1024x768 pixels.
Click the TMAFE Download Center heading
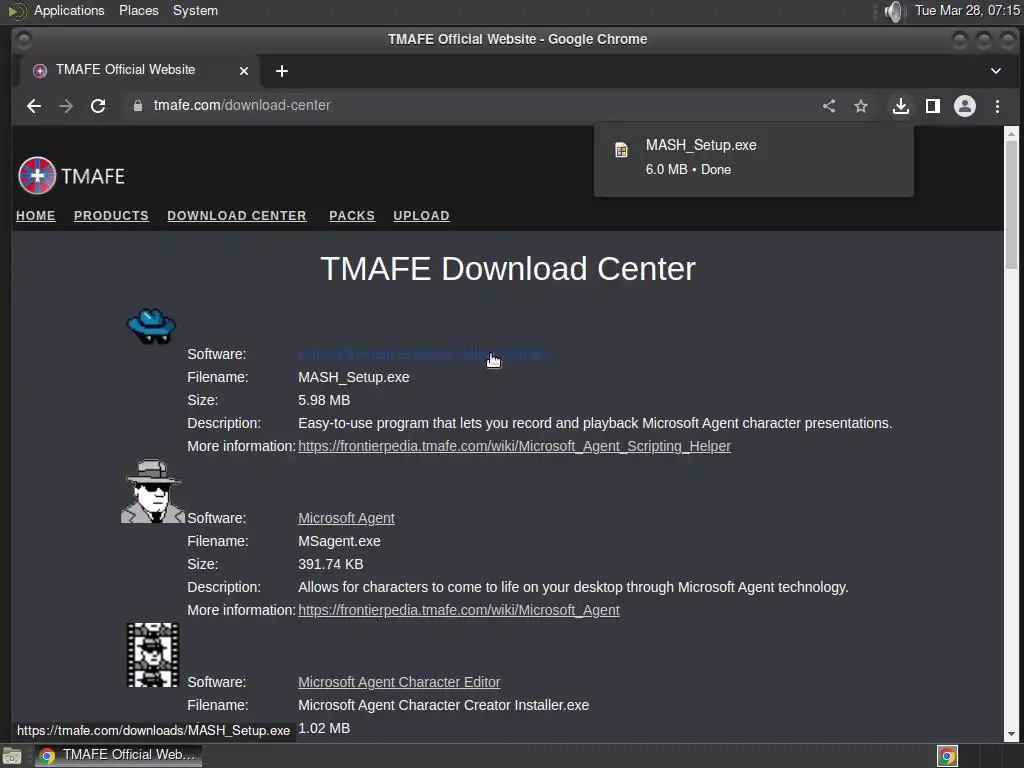point(507,268)
